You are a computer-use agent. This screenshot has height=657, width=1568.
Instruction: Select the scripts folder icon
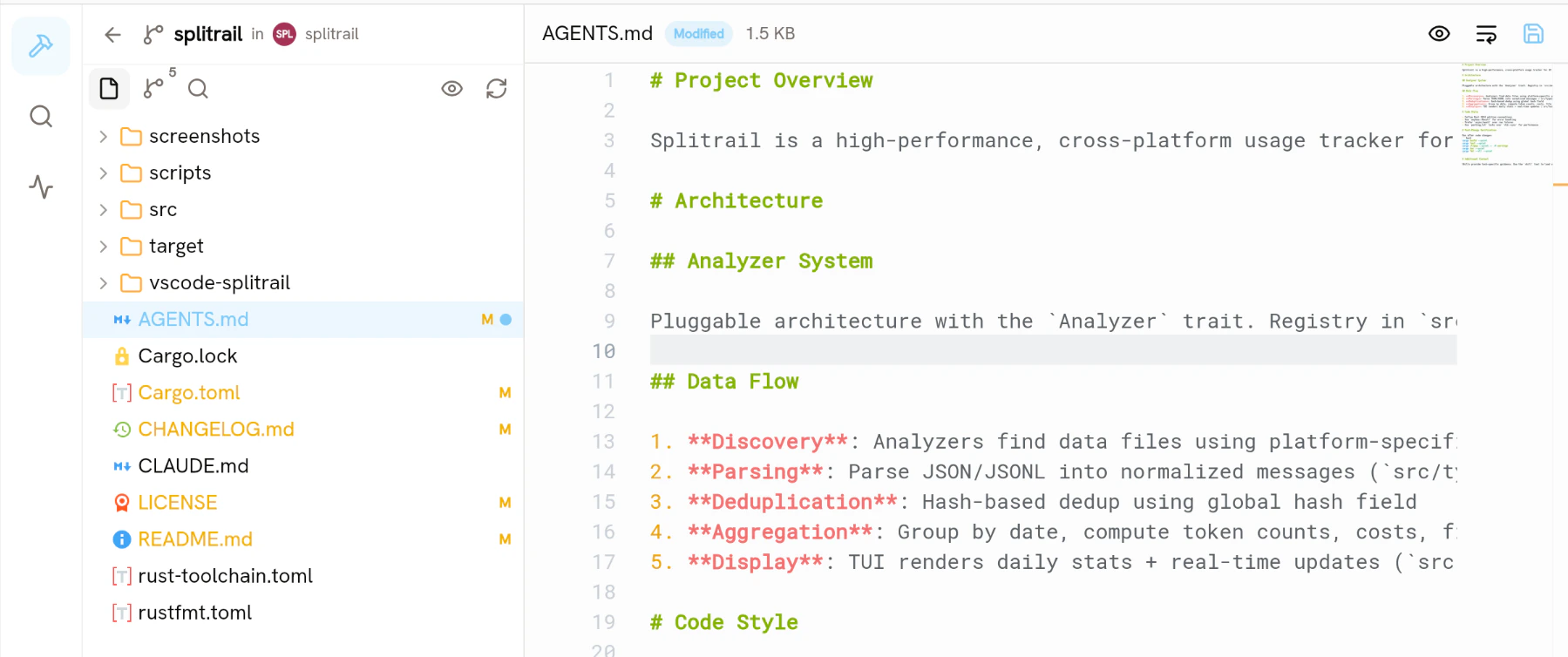[x=131, y=173]
